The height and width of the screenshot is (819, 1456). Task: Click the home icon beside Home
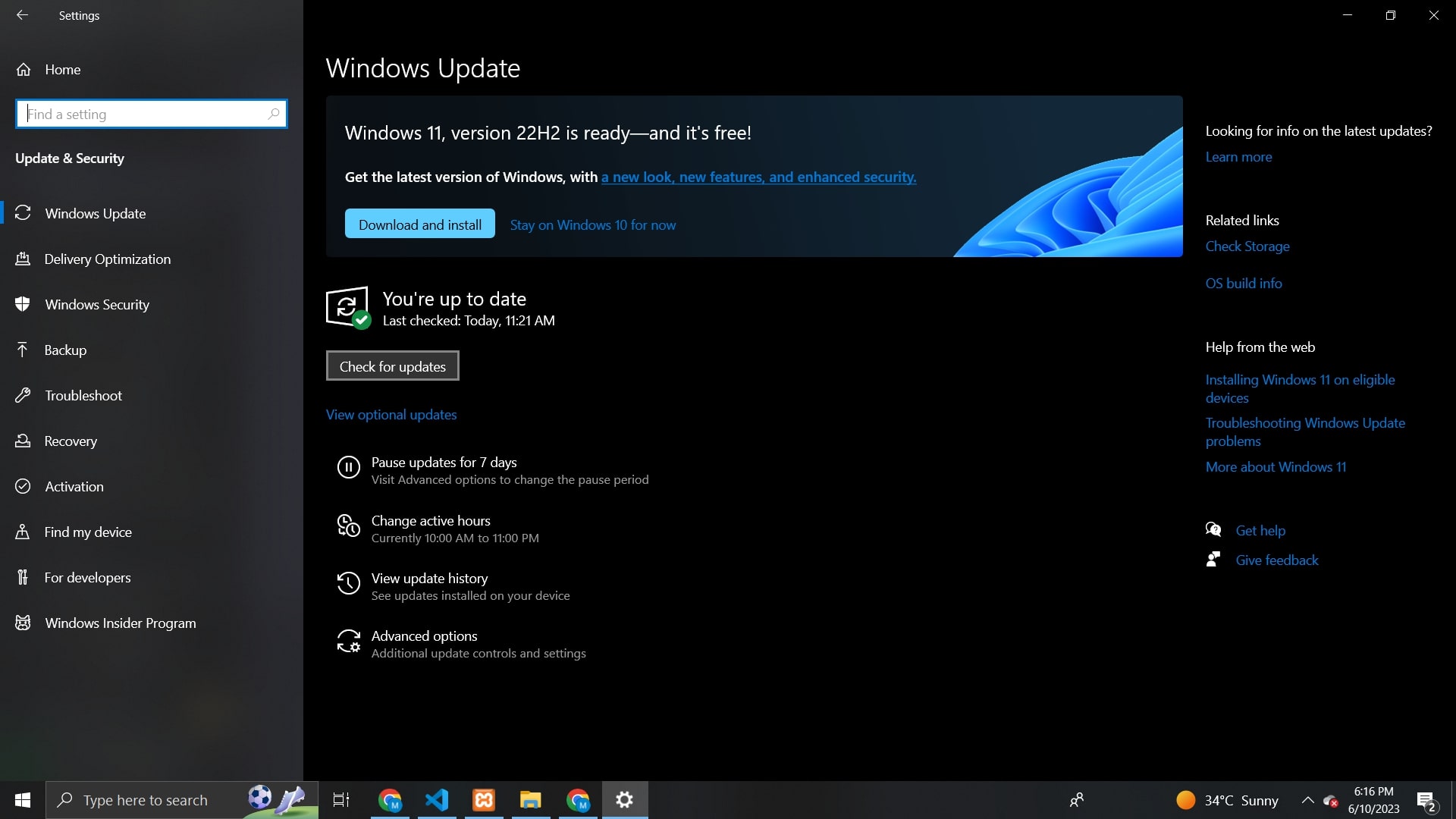24,70
